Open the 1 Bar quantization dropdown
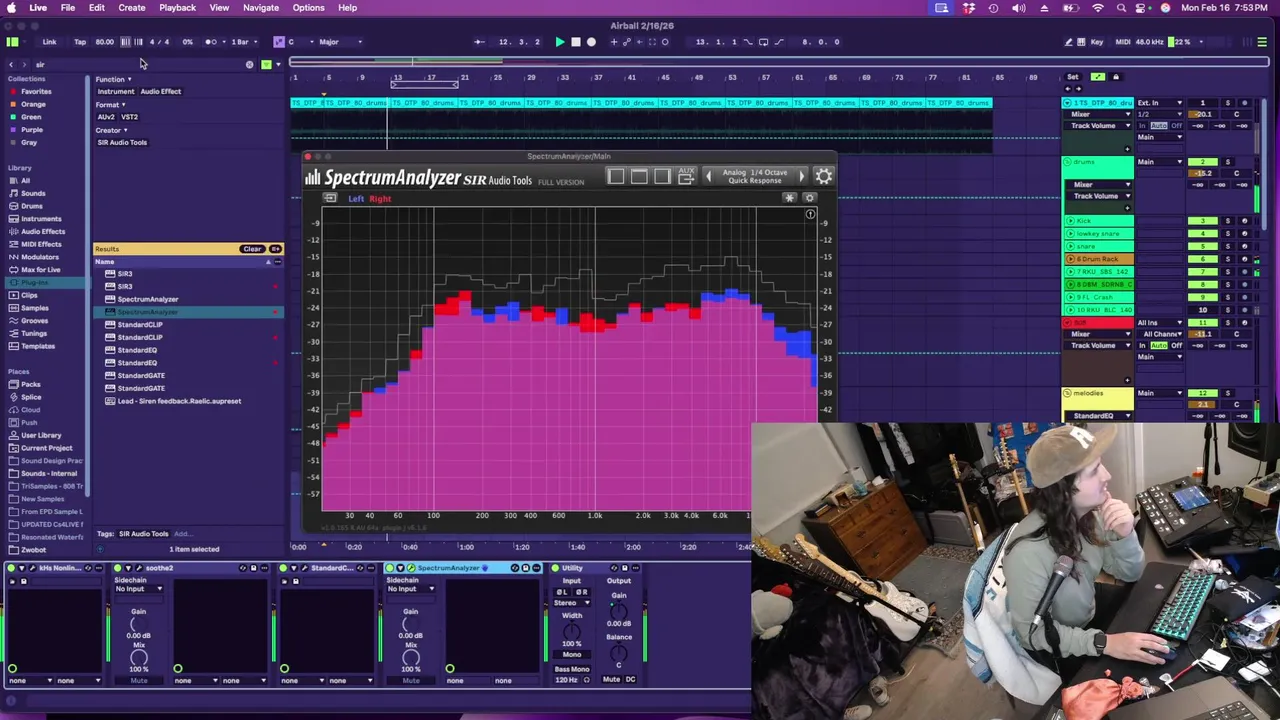The height and width of the screenshot is (720, 1280). [243, 42]
